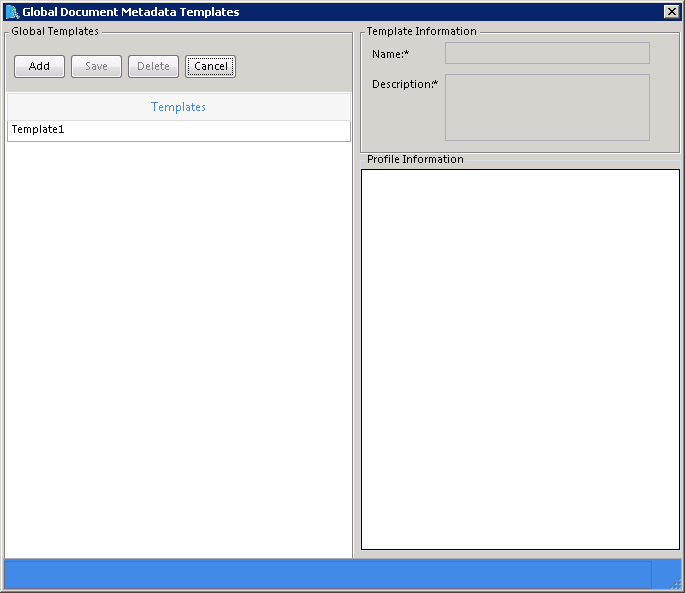This screenshot has width=685, height=593.
Task: Click the Name:* label
Action: pyautogui.click(x=391, y=53)
